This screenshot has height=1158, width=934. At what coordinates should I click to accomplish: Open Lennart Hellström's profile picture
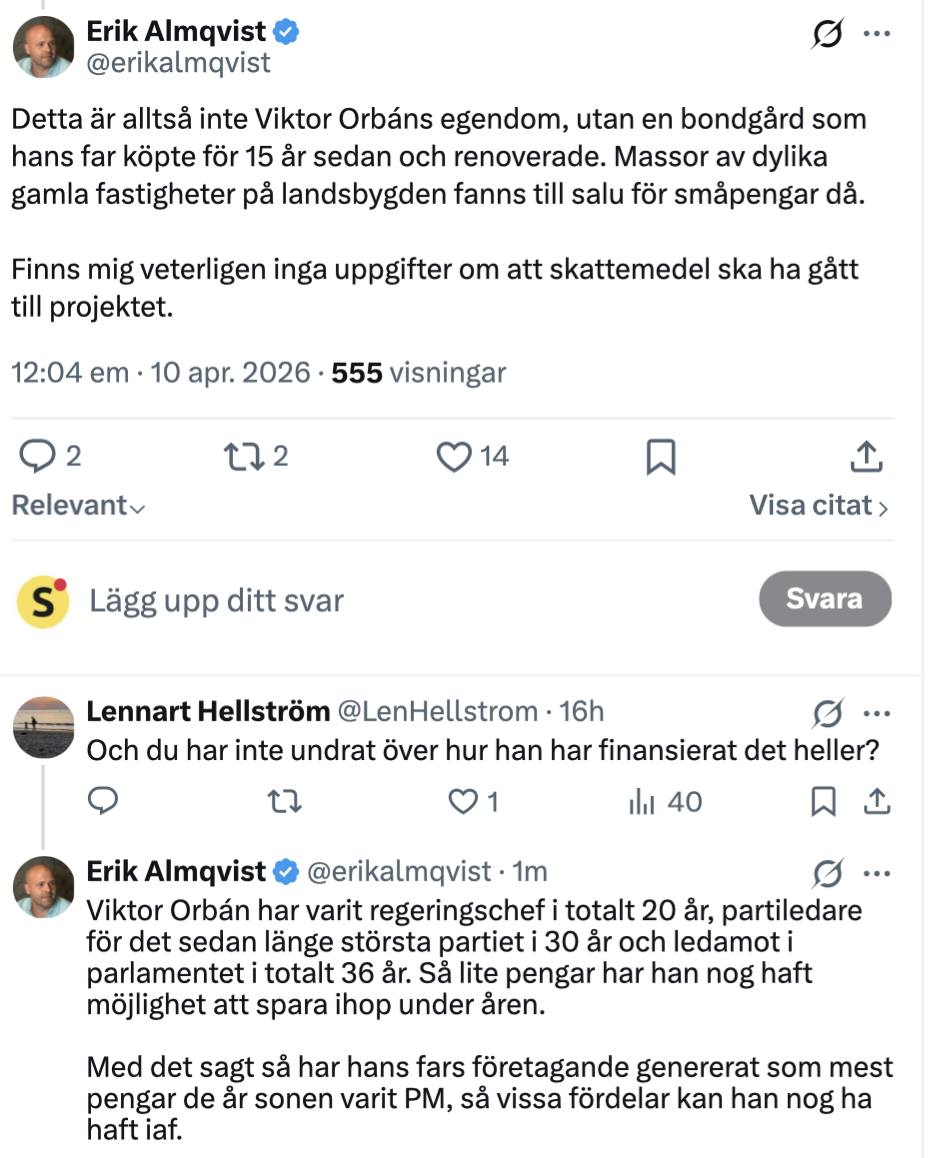pos(44,727)
